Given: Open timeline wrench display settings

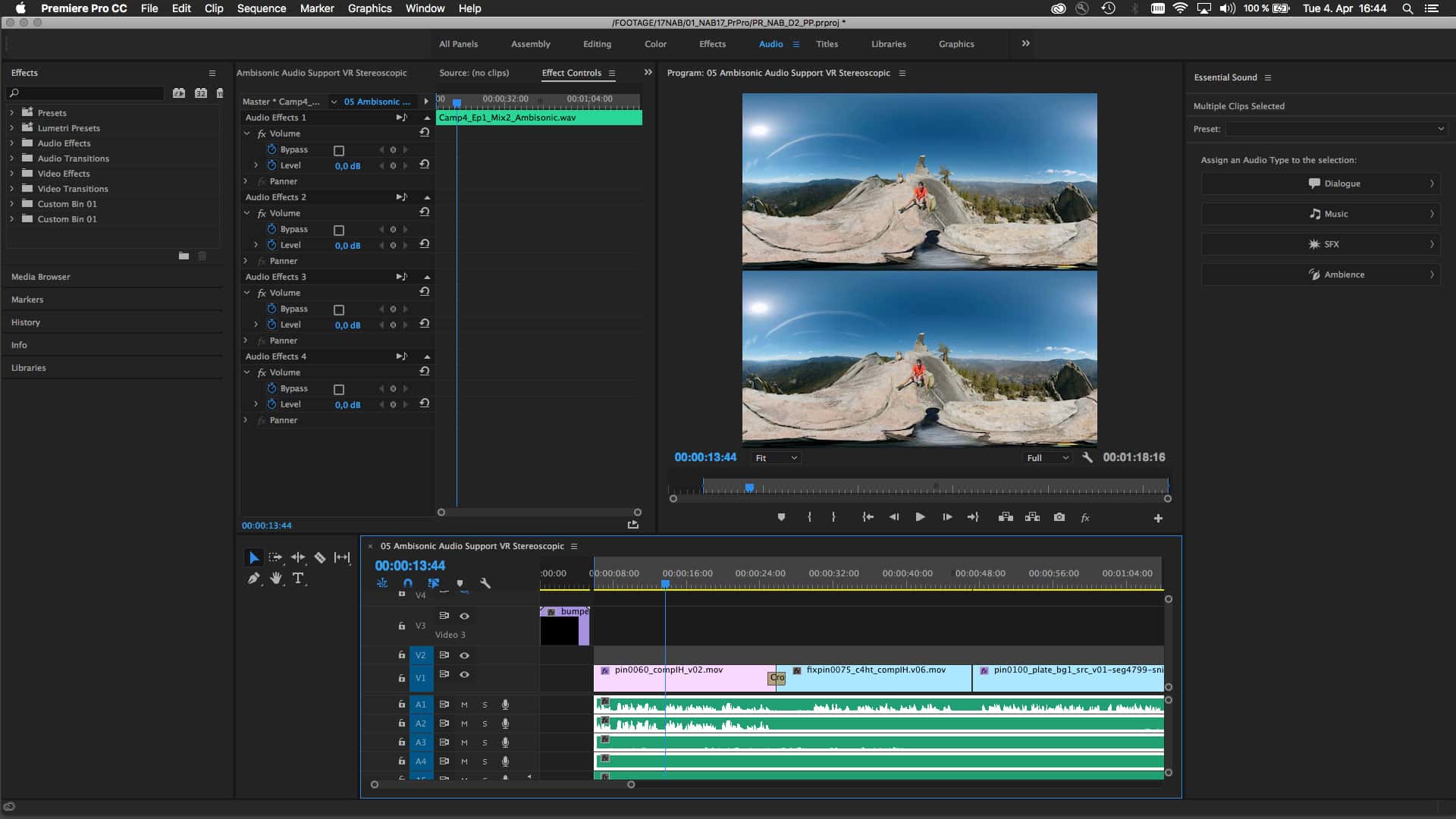Looking at the screenshot, I should 485,583.
